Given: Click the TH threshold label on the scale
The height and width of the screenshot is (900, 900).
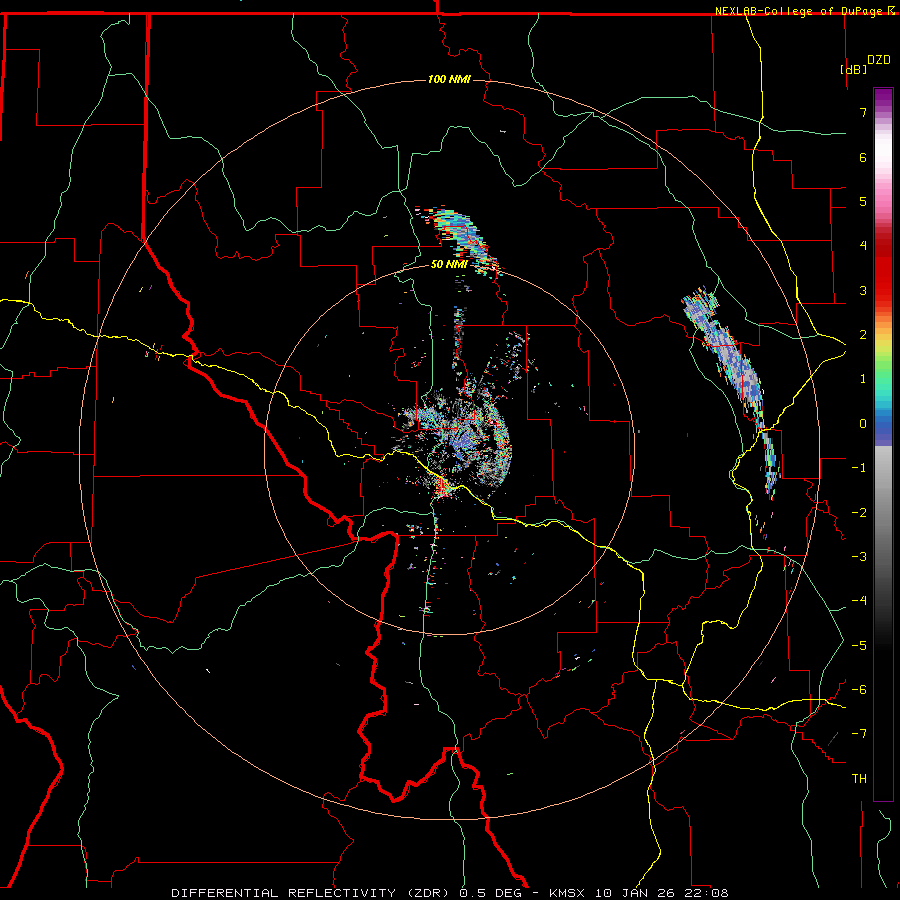Looking at the screenshot, I should pyautogui.click(x=859, y=779).
